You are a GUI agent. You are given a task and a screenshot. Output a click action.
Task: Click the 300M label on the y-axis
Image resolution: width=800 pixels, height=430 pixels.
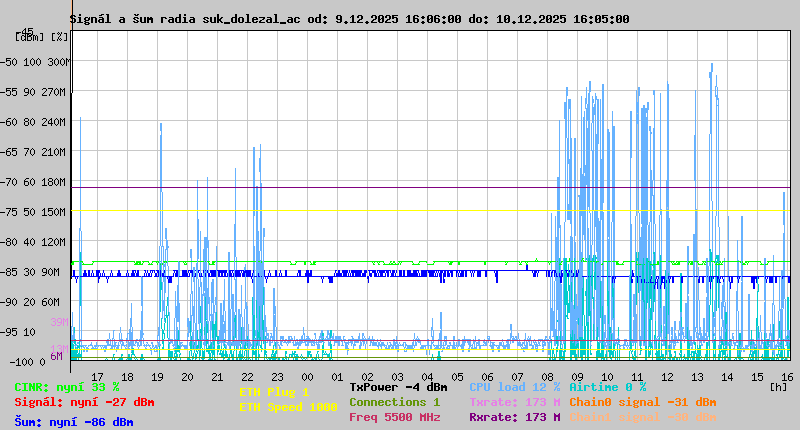57,62
